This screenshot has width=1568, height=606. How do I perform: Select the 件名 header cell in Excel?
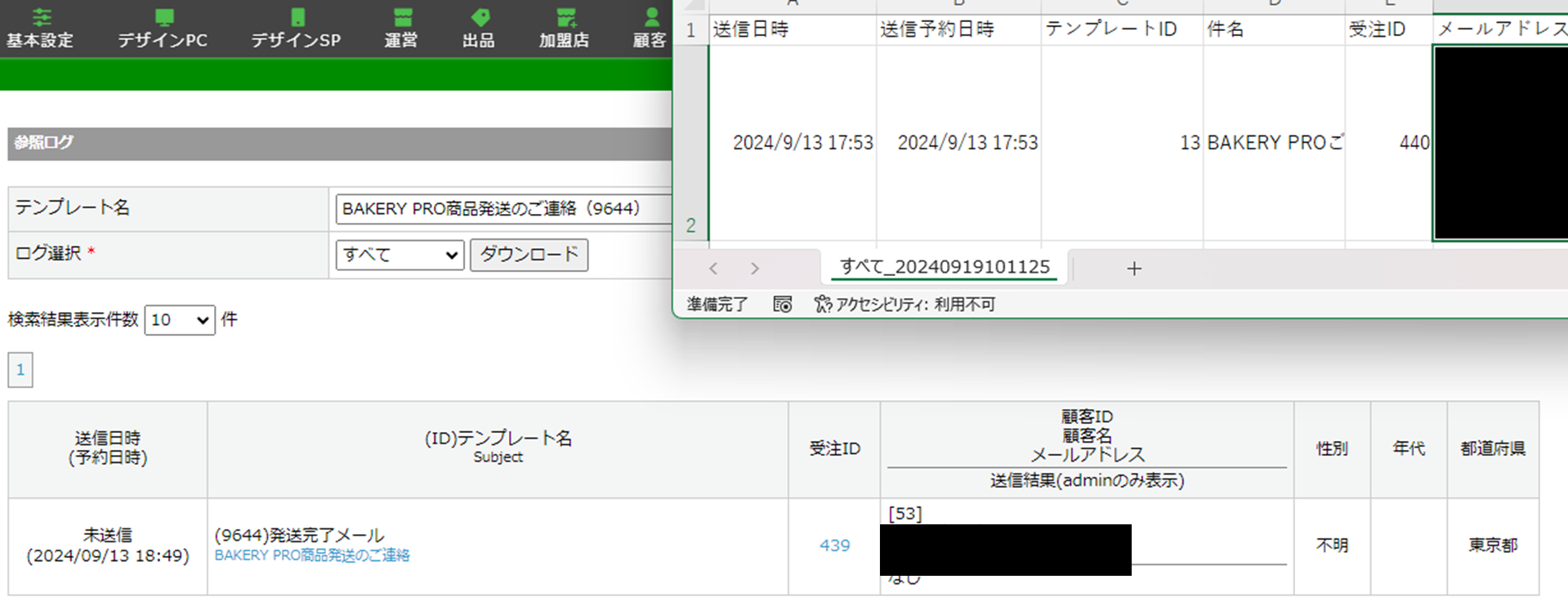tap(1274, 30)
